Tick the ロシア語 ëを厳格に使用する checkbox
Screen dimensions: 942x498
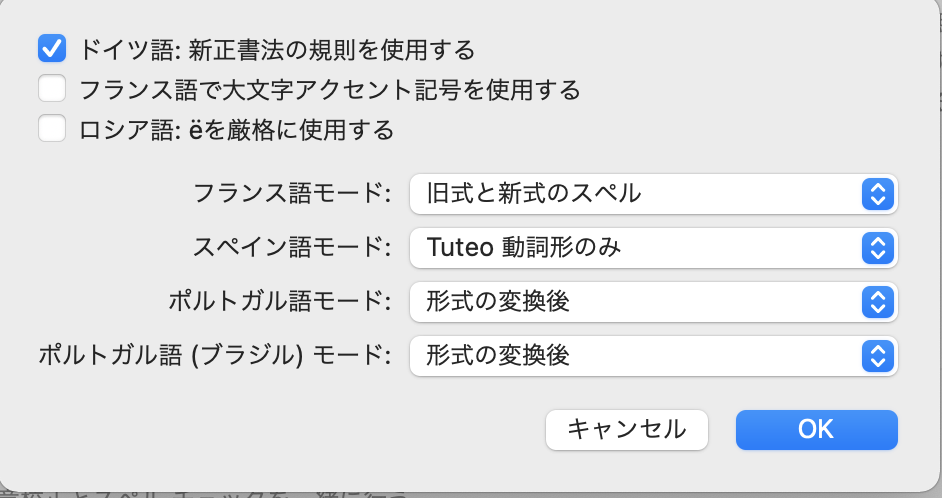point(52,129)
